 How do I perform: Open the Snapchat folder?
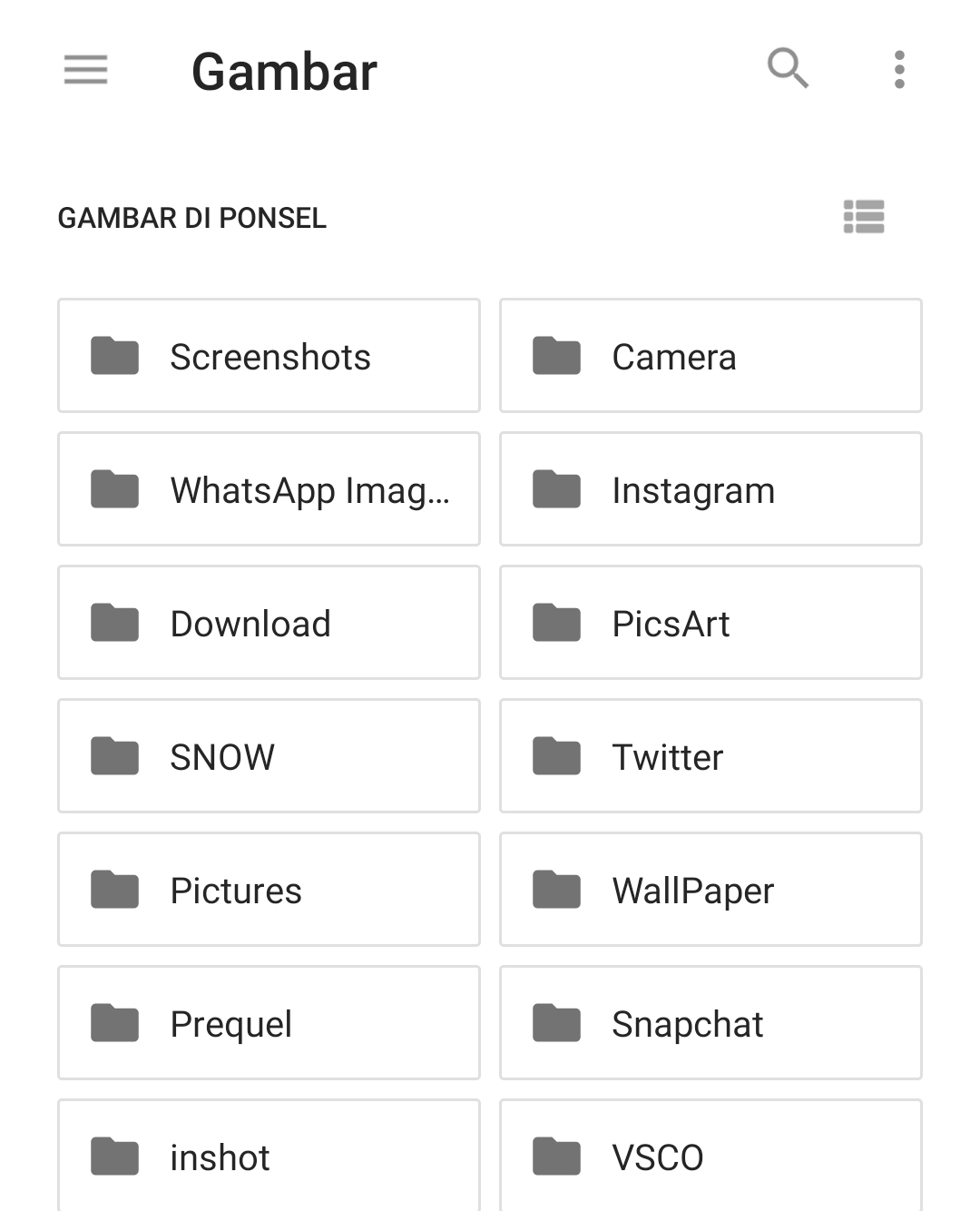(710, 1023)
